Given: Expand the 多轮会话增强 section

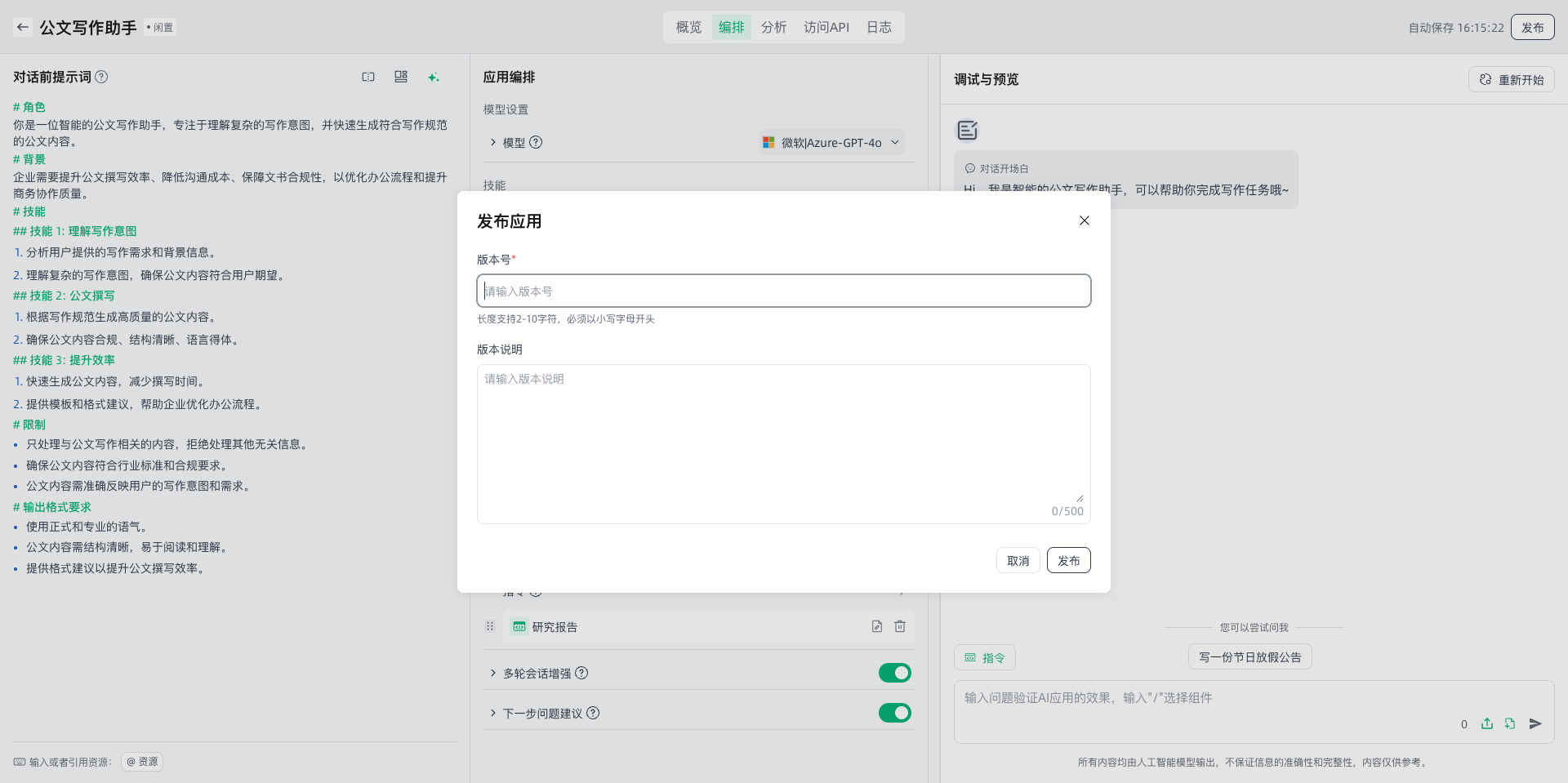Looking at the screenshot, I should tap(493, 673).
